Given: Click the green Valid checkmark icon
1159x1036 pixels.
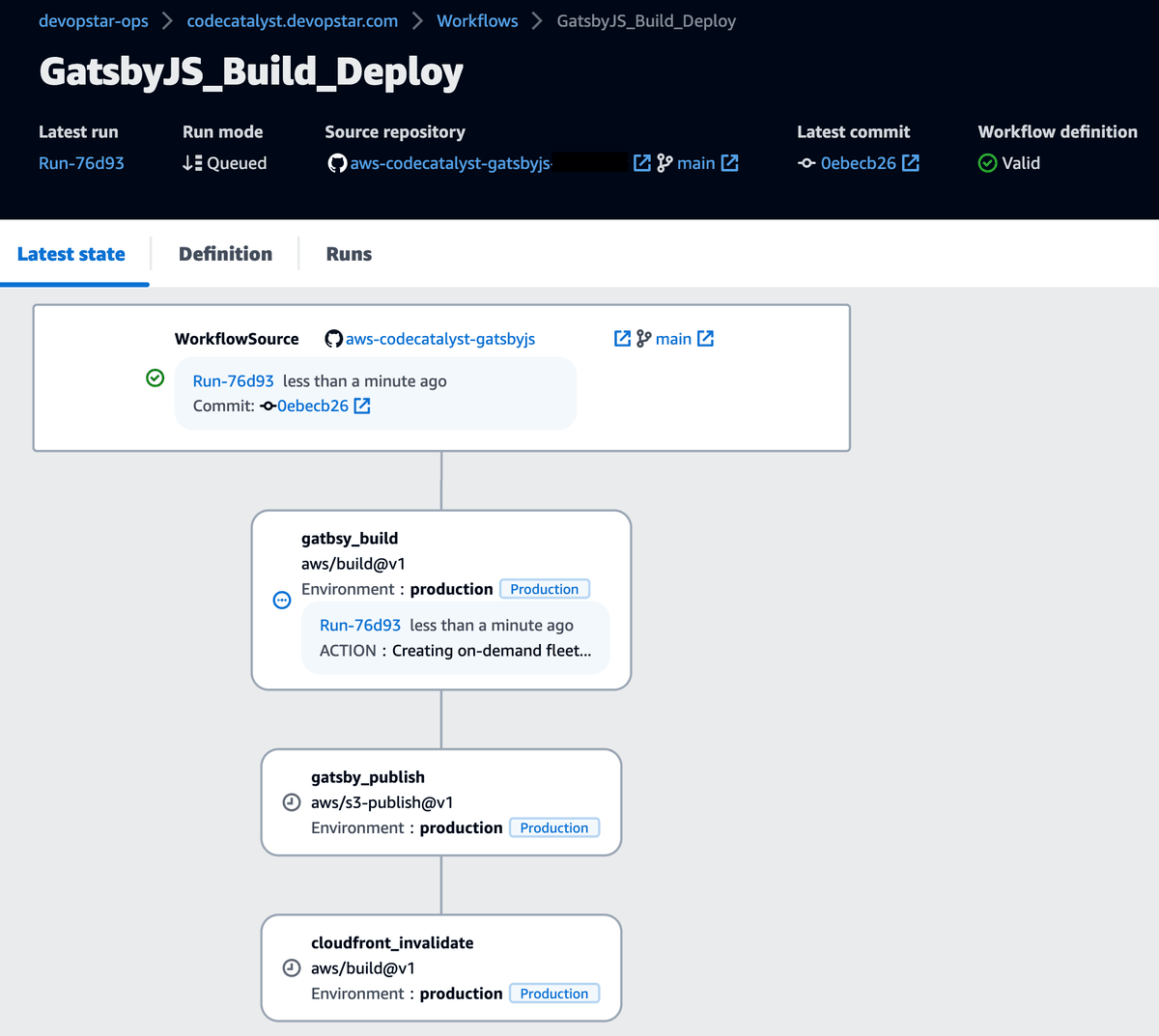Looking at the screenshot, I should pos(987,163).
